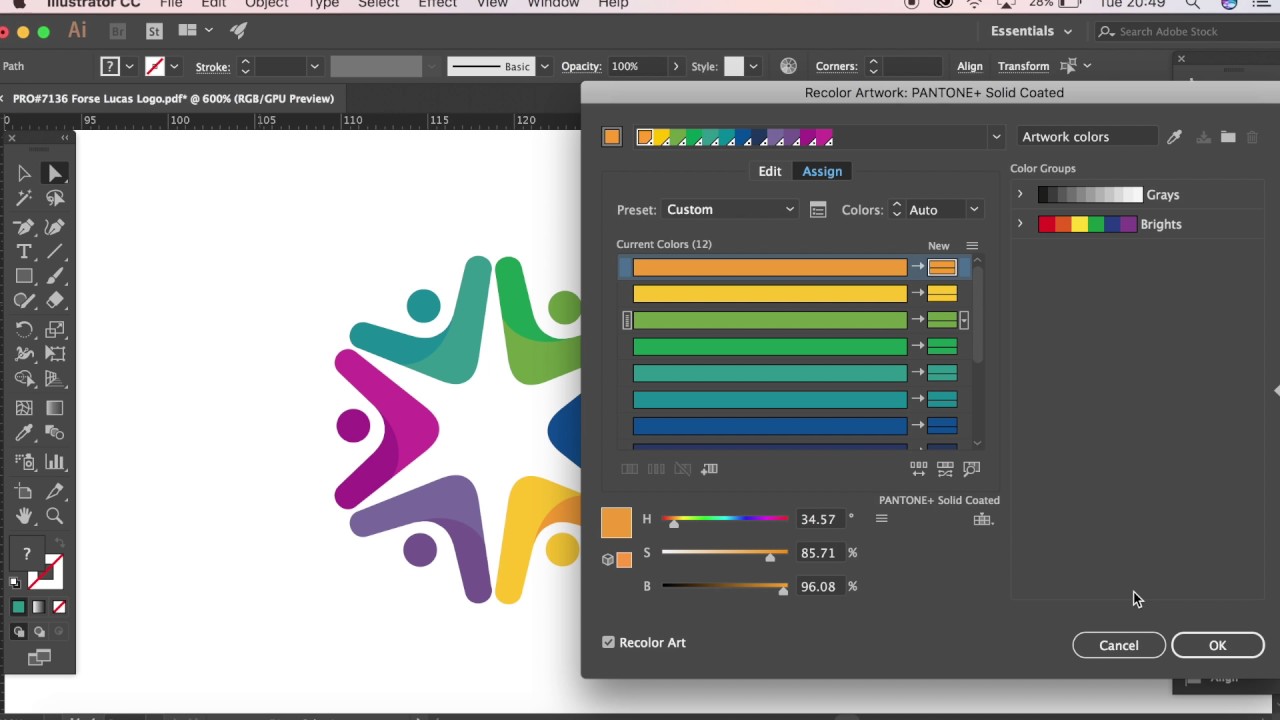Click find color in artwork magnifier icon
Screen dimensions: 1280x720
[971, 468]
